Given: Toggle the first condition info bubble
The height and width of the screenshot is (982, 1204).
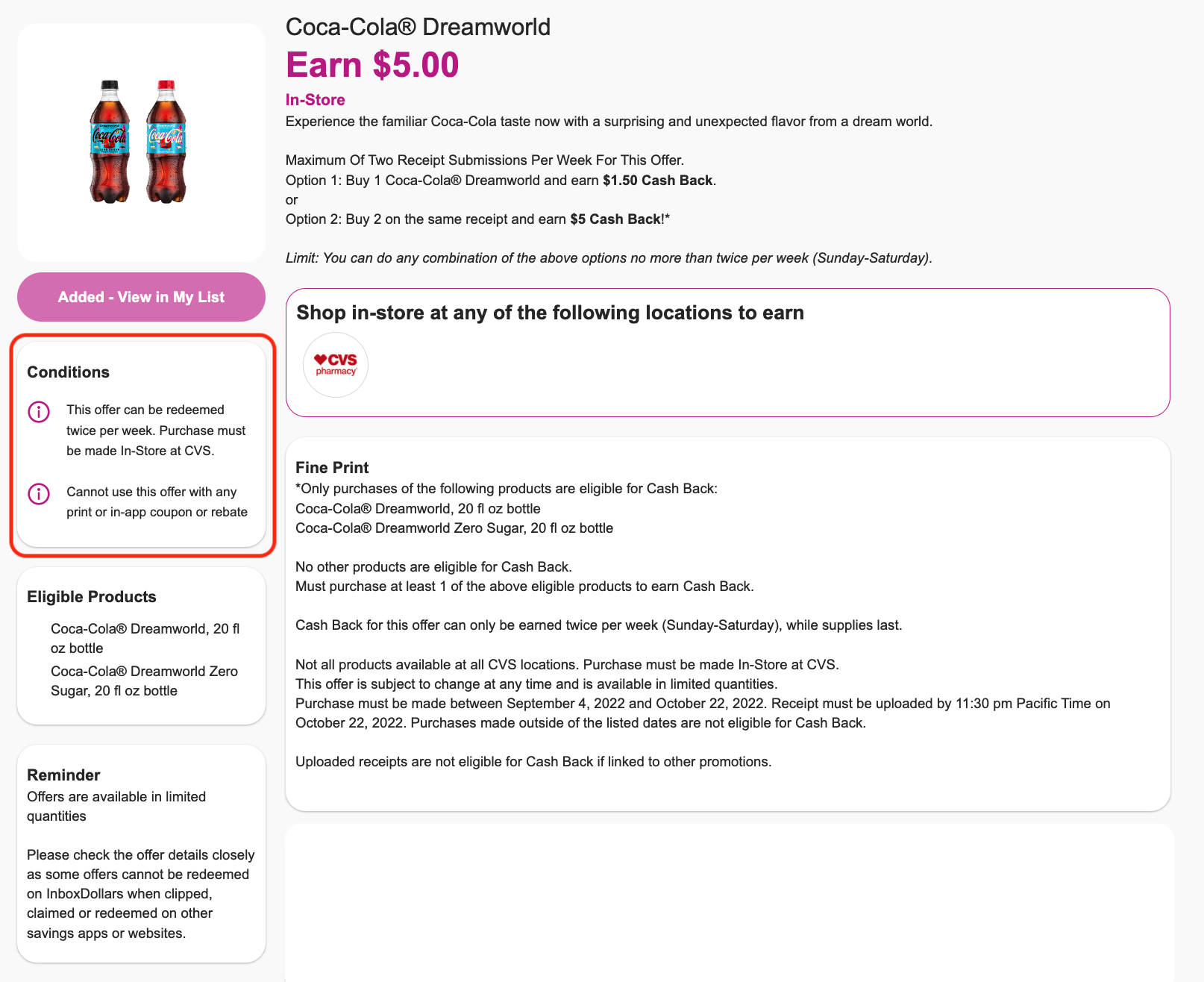Looking at the screenshot, I should [x=38, y=411].
